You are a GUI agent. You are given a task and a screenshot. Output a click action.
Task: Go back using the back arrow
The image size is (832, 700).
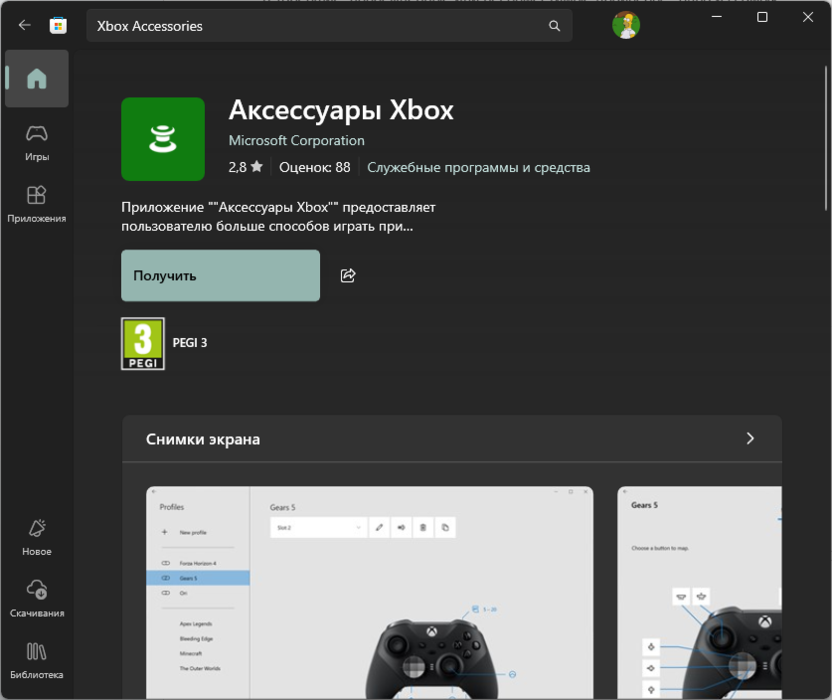[x=25, y=26]
